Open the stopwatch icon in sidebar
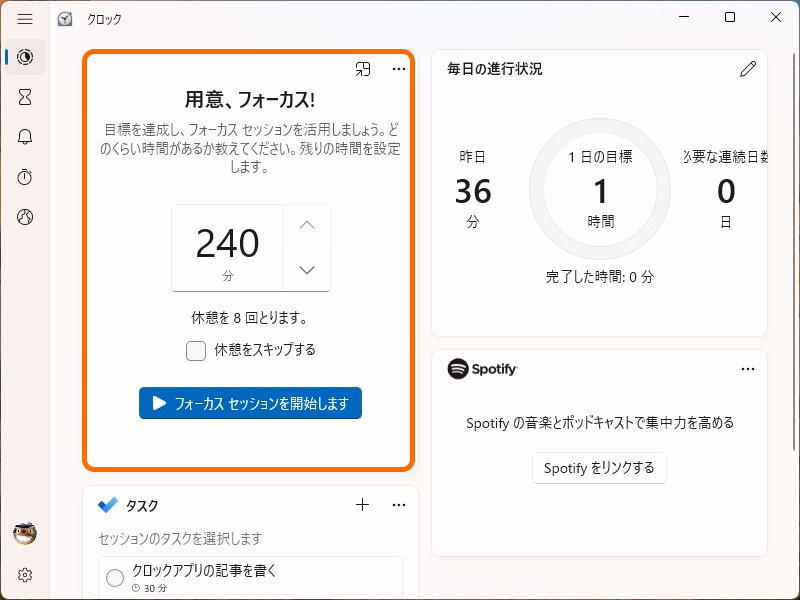This screenshot has width=800, height=600. coord(24,177)
